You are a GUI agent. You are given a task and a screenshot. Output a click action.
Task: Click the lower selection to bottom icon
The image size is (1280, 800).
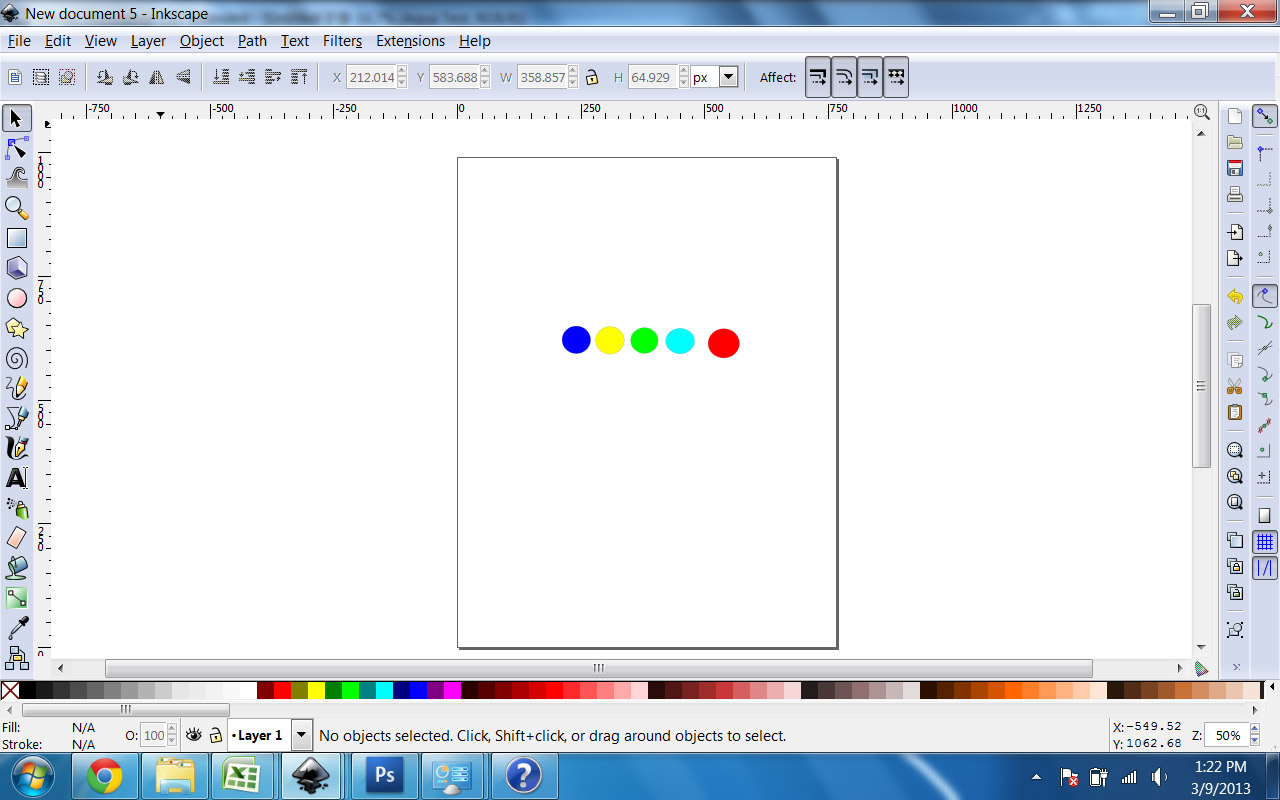[x=221, y=77]
